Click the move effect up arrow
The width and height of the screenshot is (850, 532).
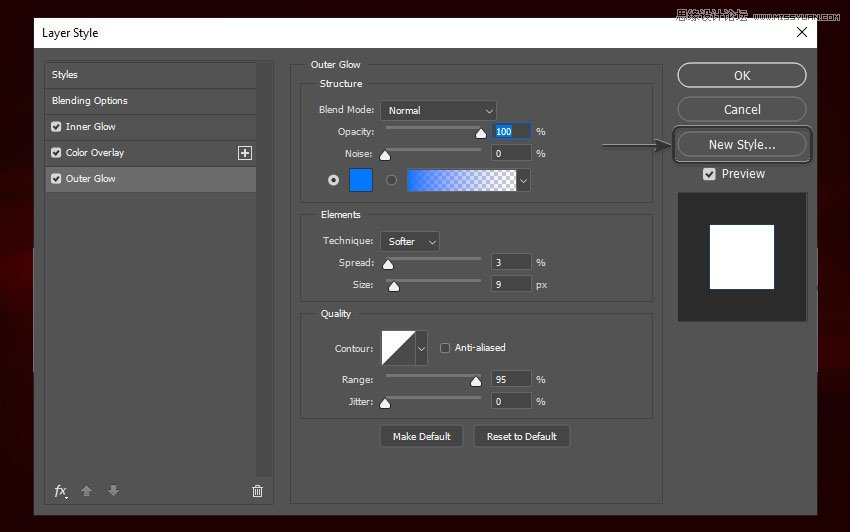pos(87,491)
